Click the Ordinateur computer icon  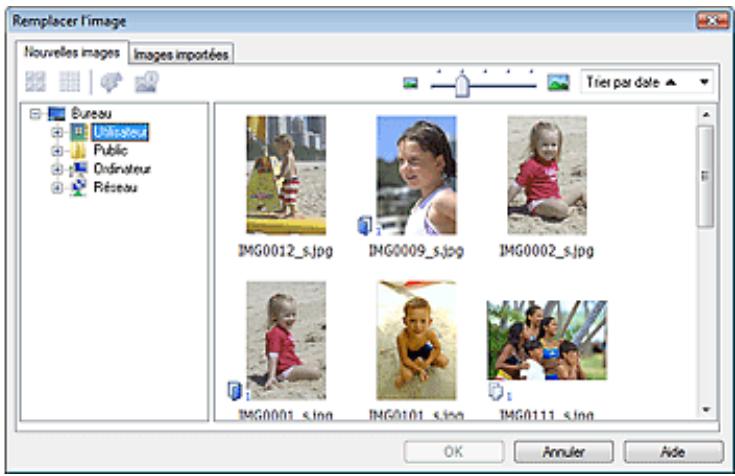(79, 169)
